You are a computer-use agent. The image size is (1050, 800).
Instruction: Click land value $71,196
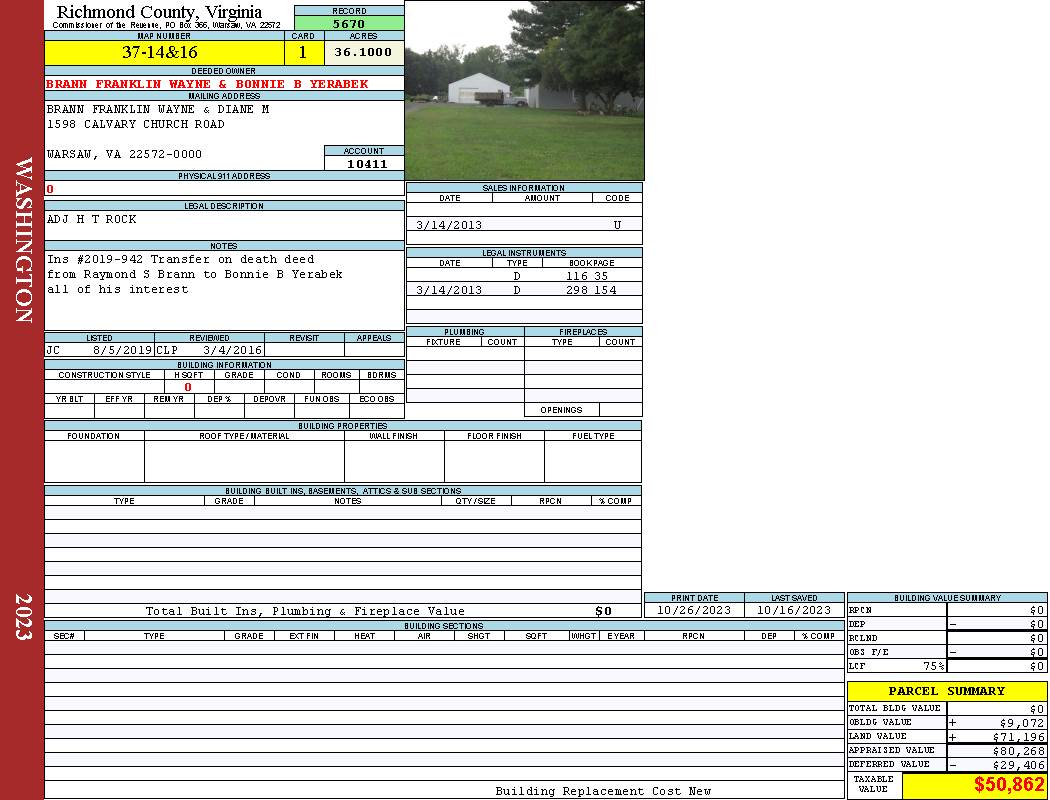pyautogui.click(x=1019, y=737)
